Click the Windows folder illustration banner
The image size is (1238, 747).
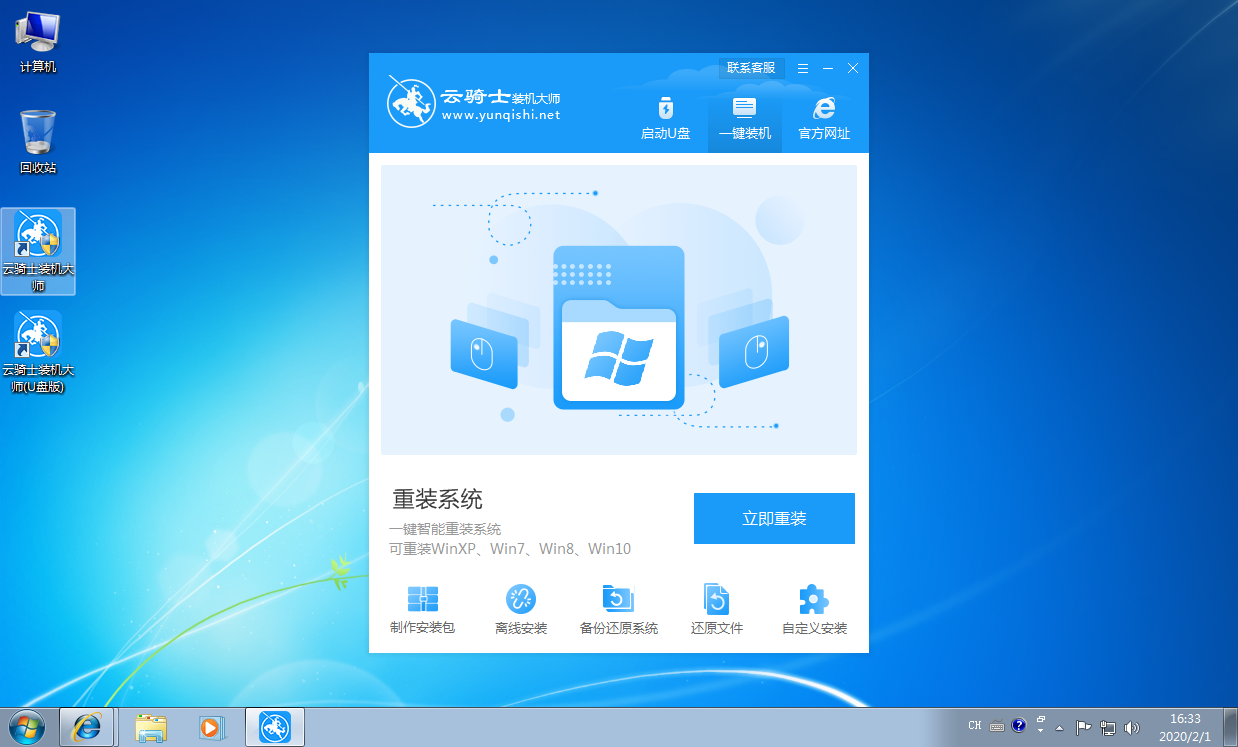[619, 310]
